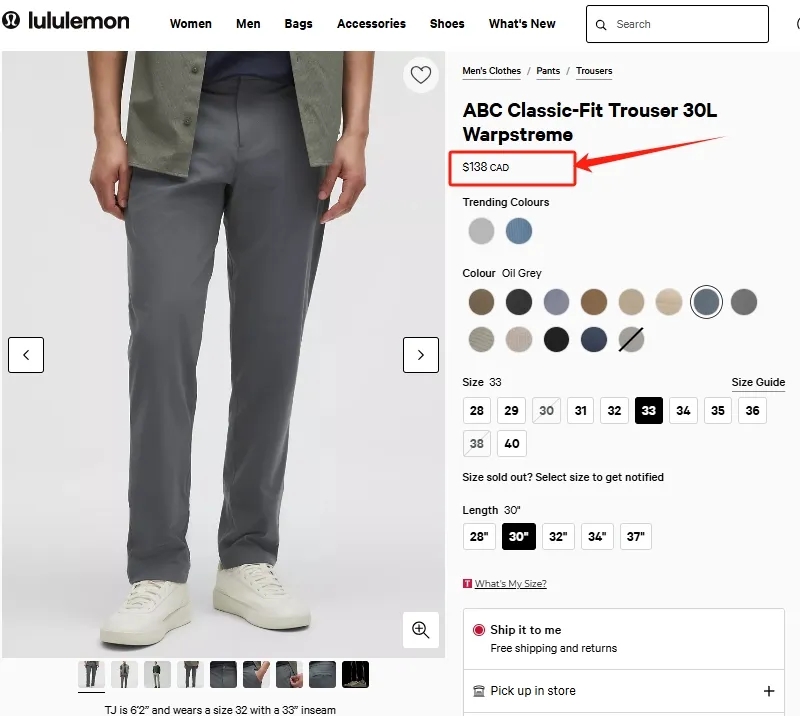Choose the 32" length option

pos(558,537)
